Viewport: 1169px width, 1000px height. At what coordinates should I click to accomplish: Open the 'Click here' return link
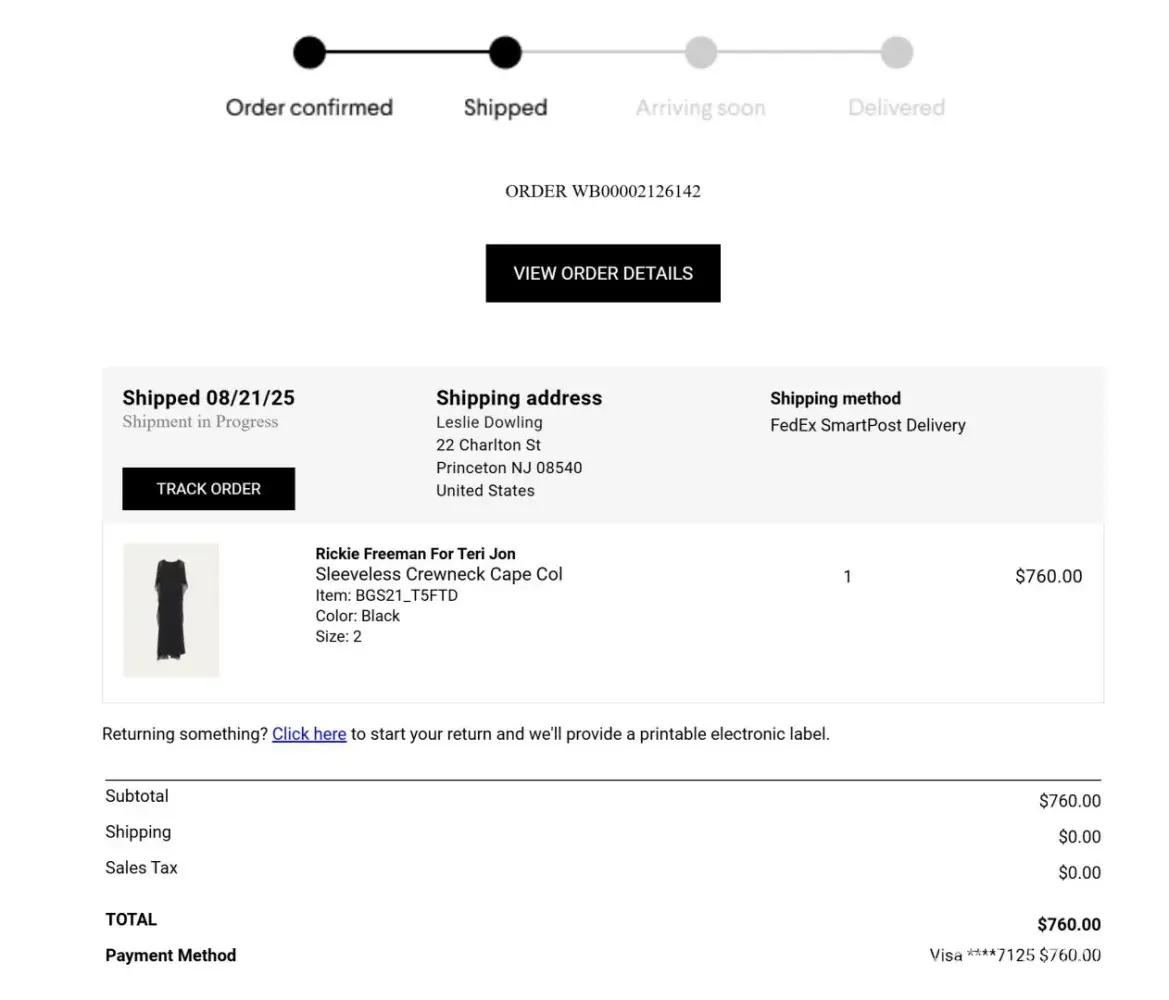(x=309, y=734)
